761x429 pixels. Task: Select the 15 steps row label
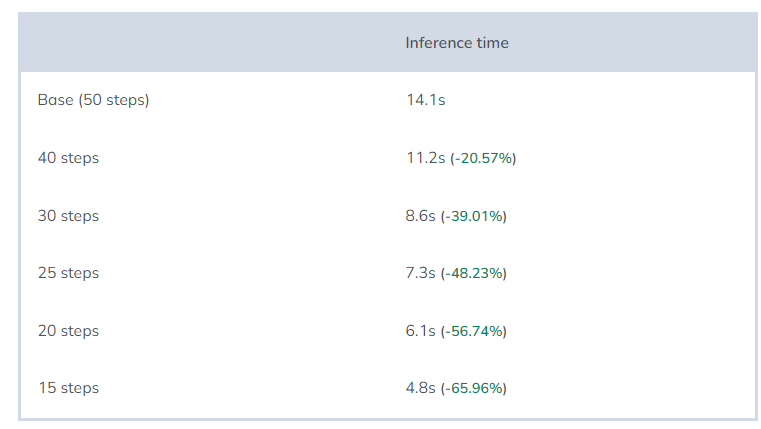pos(68,388)
